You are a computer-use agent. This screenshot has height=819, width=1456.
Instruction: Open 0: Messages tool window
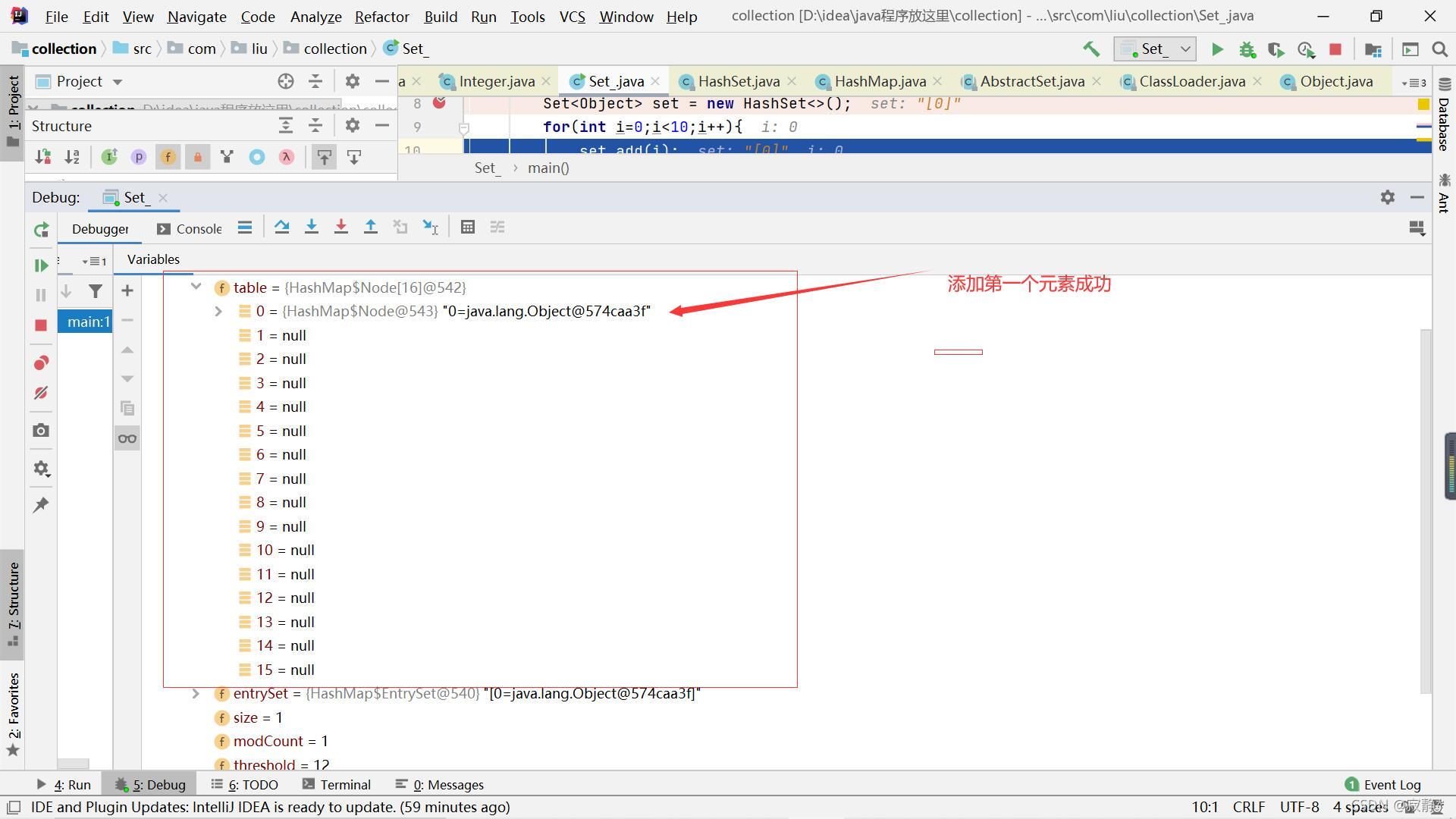440,784
